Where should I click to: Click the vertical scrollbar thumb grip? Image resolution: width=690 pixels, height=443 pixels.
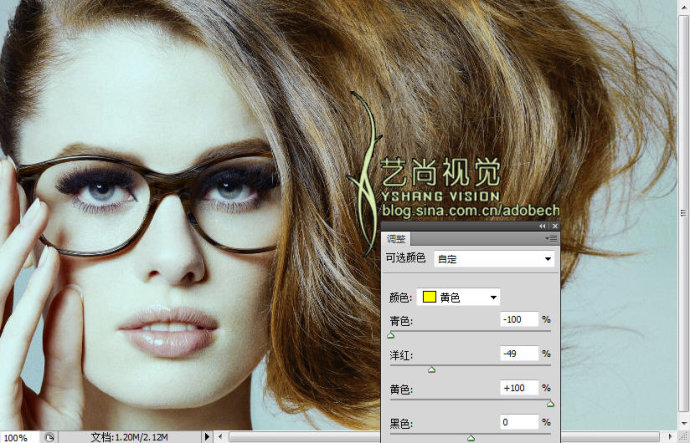pos(683,213)
